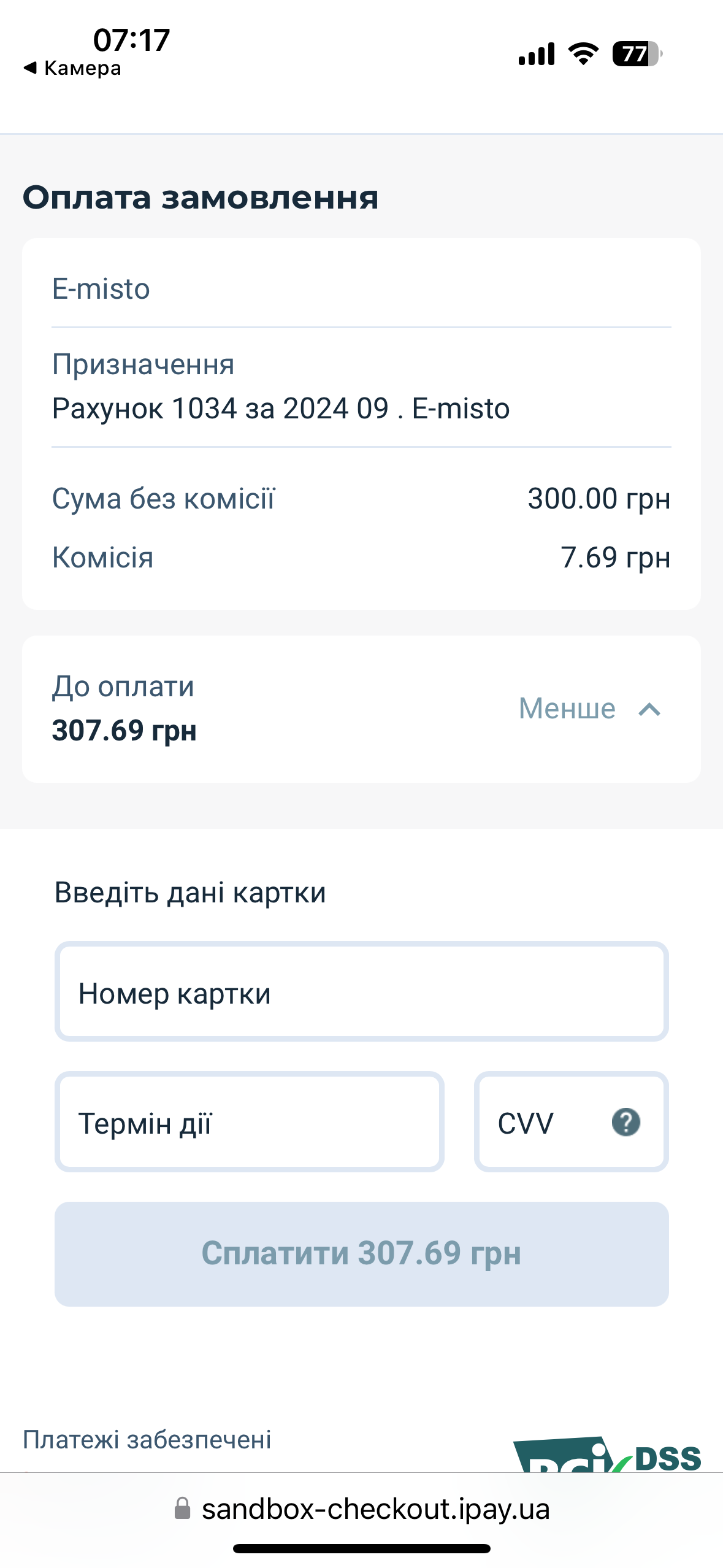Tap the Камера back link text

pos(82,68)
